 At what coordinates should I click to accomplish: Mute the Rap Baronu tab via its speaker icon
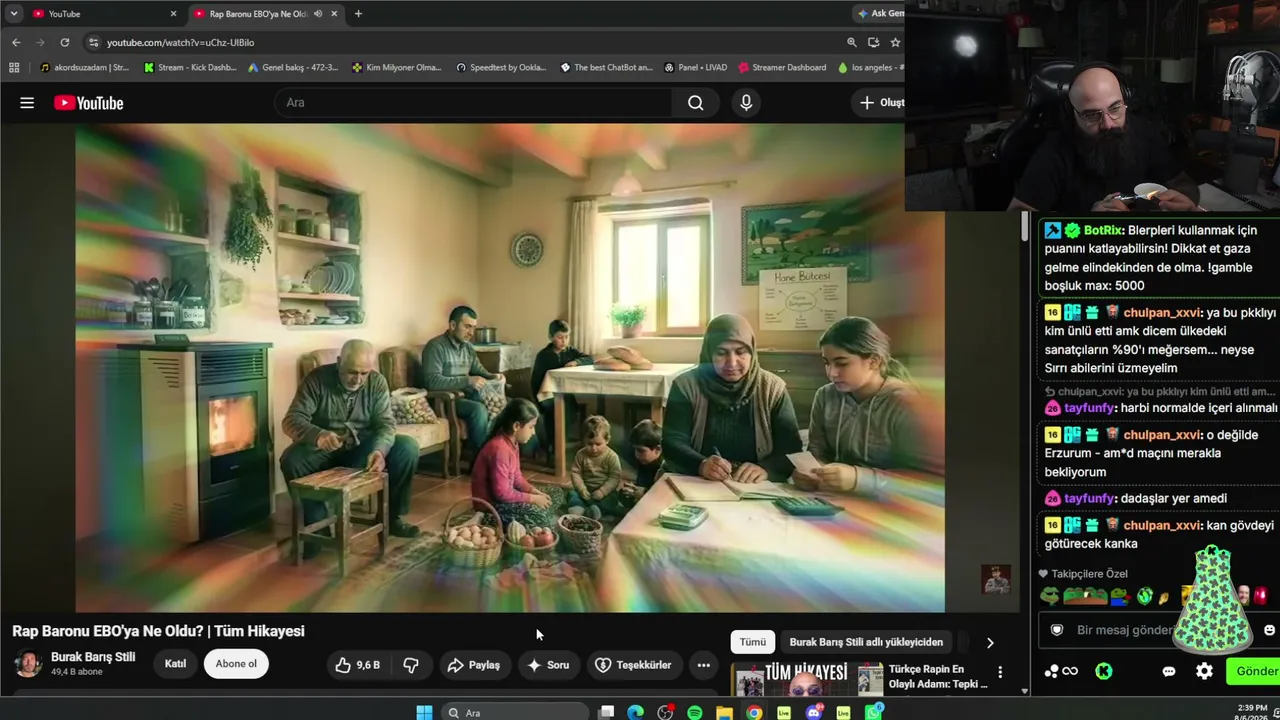318,14
